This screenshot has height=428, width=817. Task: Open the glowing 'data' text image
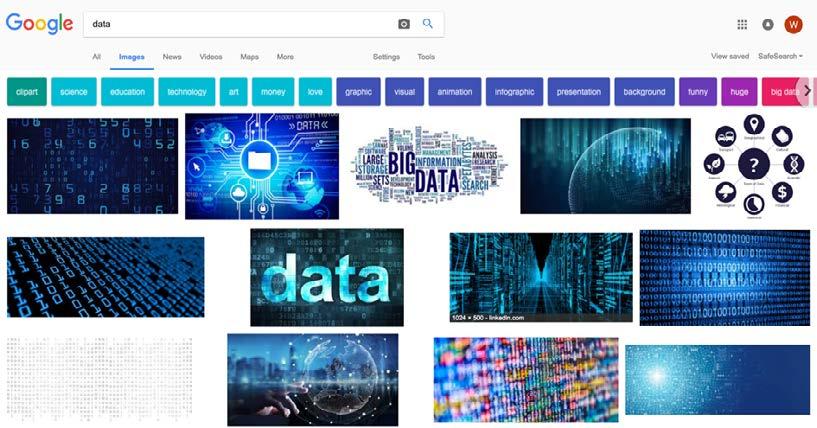coord(327,277)
